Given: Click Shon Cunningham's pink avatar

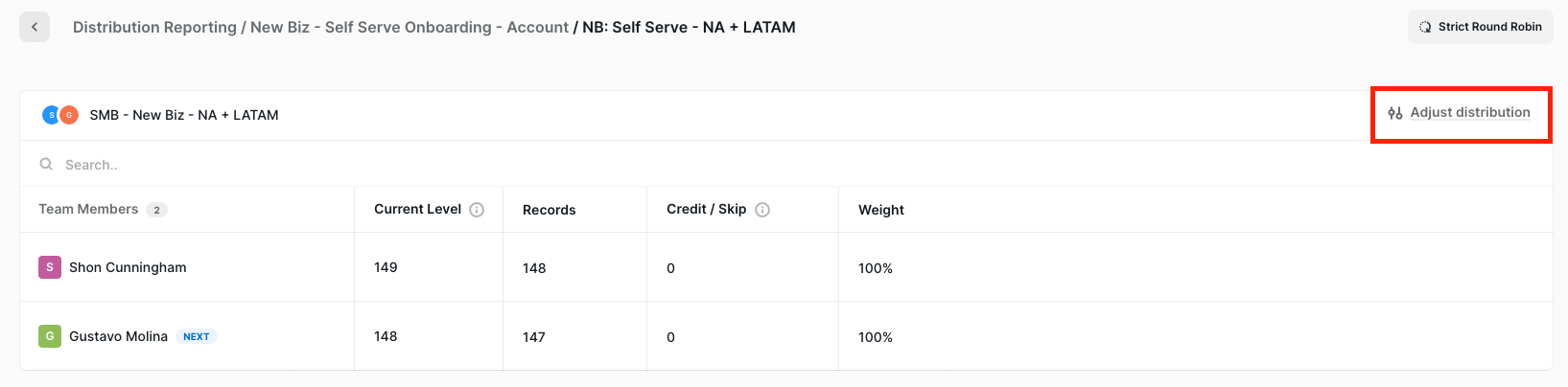Looking at the screenshot, I should point(50,267).
